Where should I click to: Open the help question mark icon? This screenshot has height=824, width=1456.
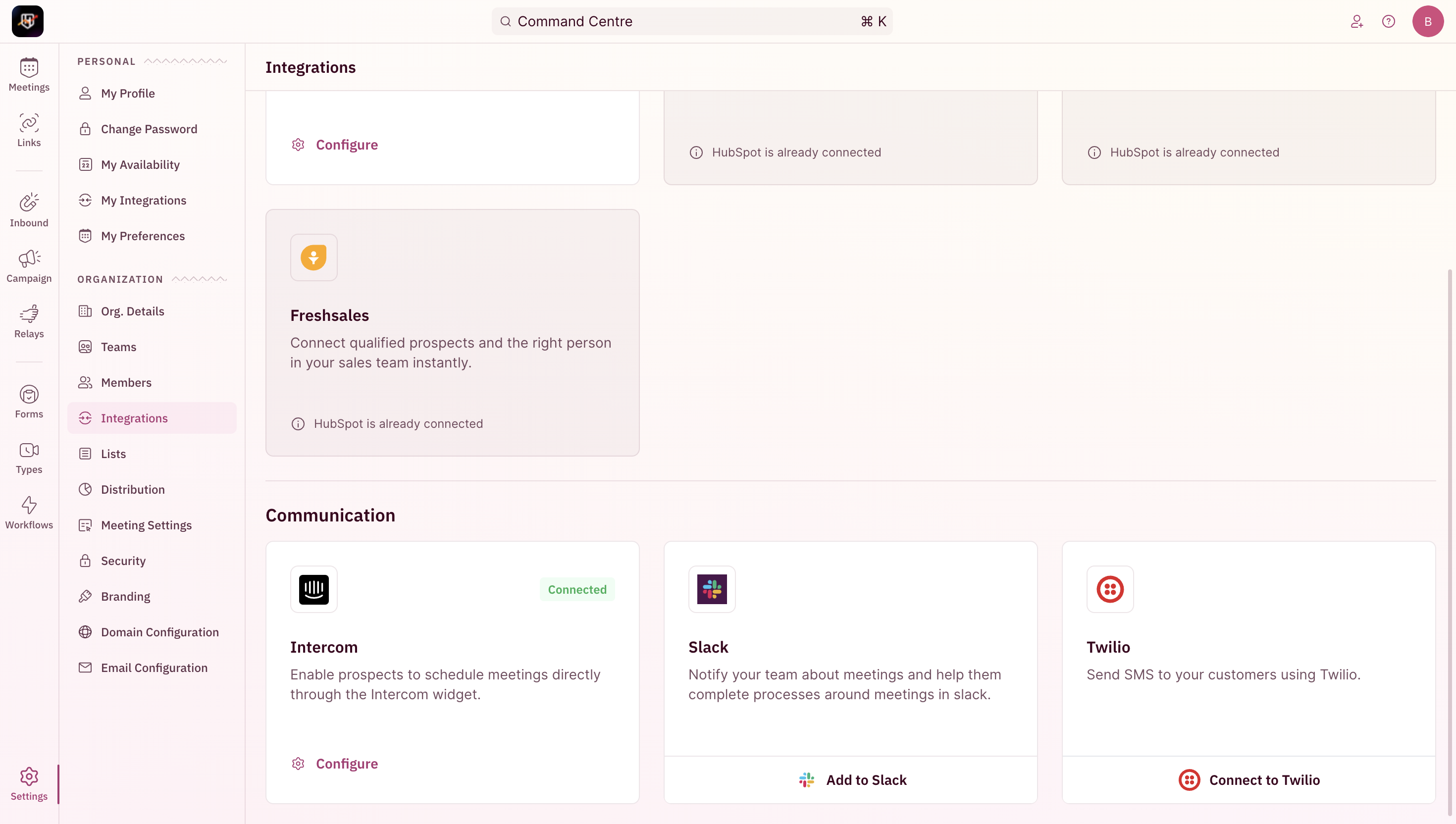pyautogui.click(x=1389, y=21)
